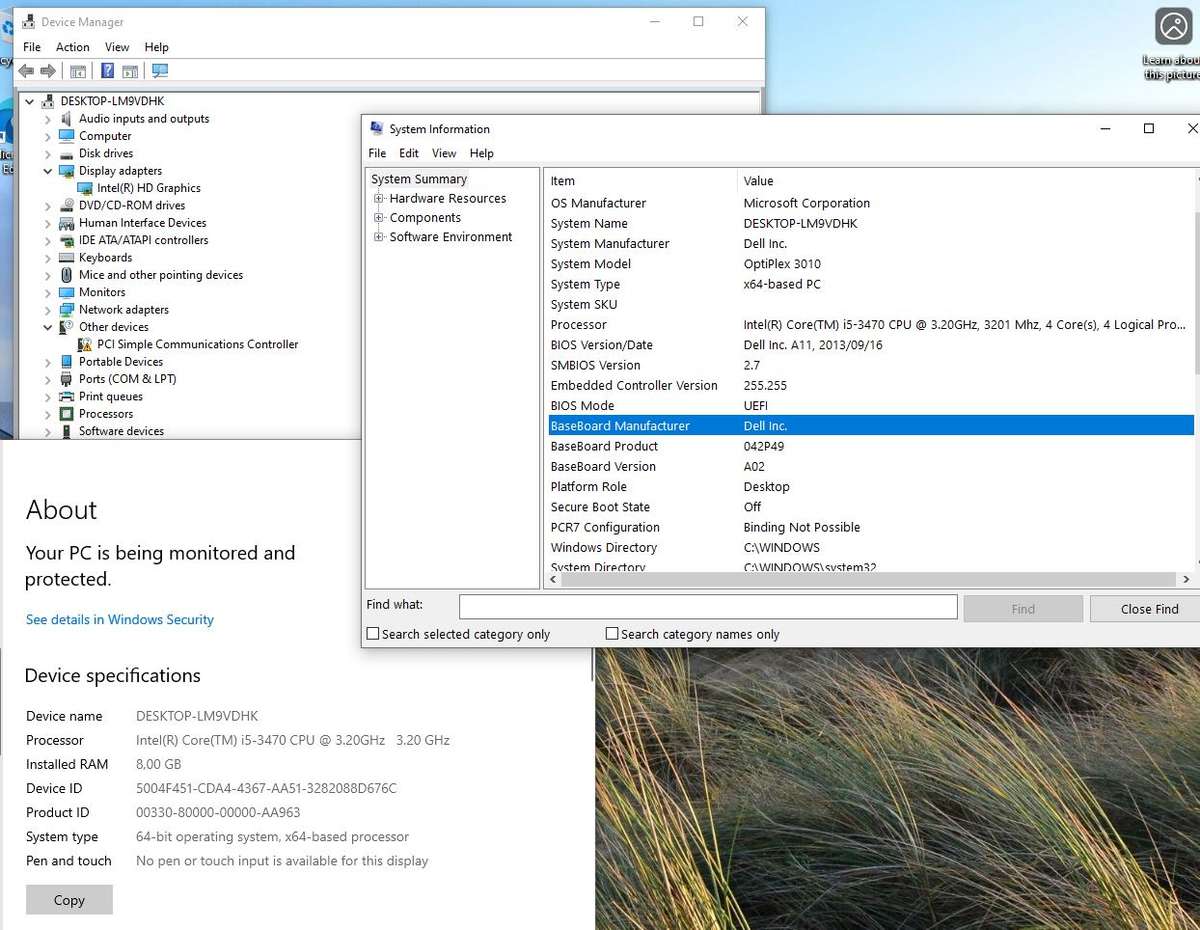Viewport: 1200px width, 930px height.
Task: Click the Copy button under Device specifications
Action: pyautogui.click(x=69, y=900)
